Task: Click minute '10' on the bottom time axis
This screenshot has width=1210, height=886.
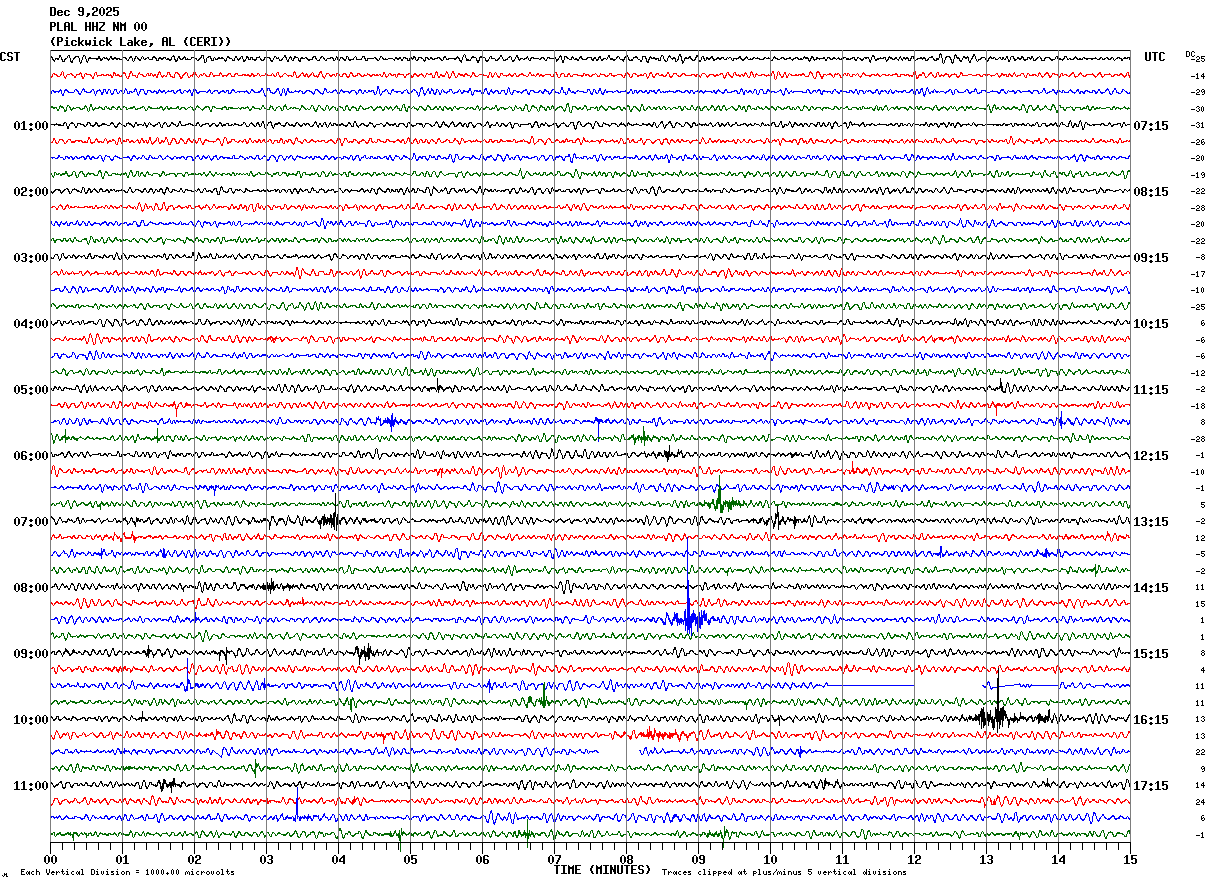Action: (770, 859)
